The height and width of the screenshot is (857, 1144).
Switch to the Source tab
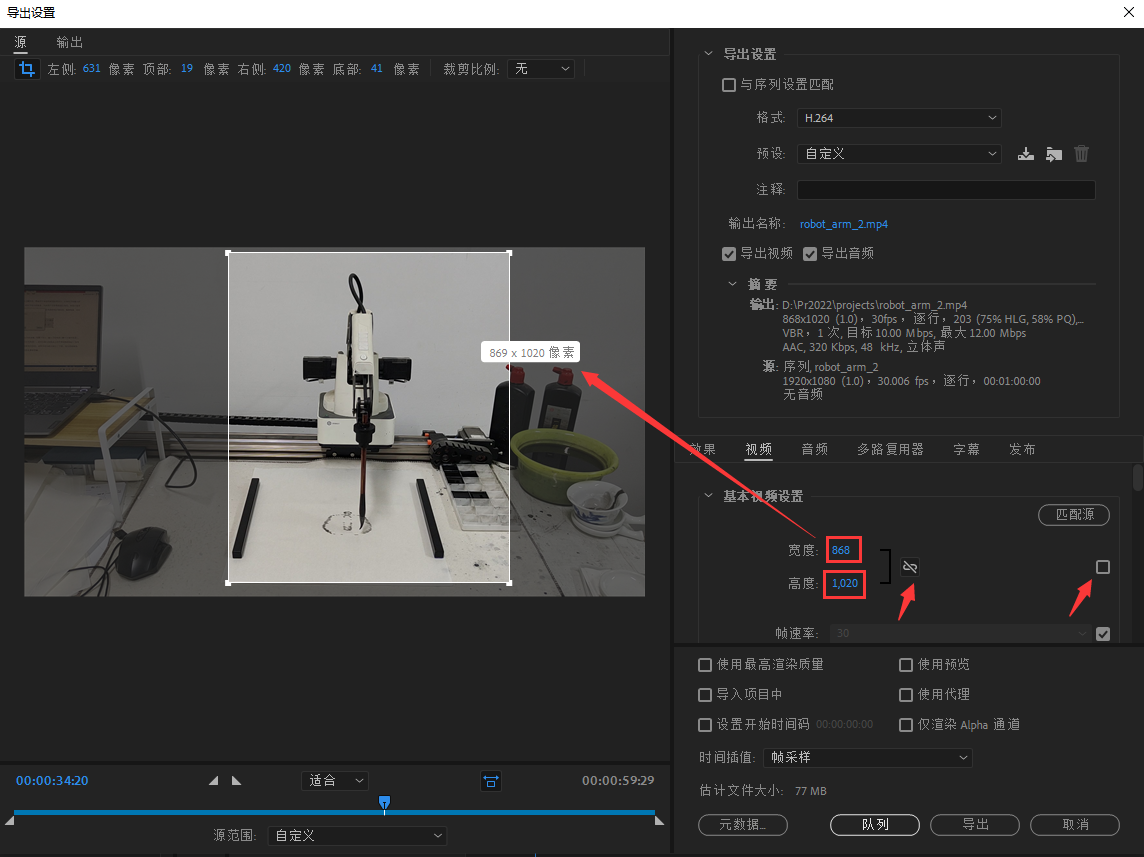[x=20, y=42]
